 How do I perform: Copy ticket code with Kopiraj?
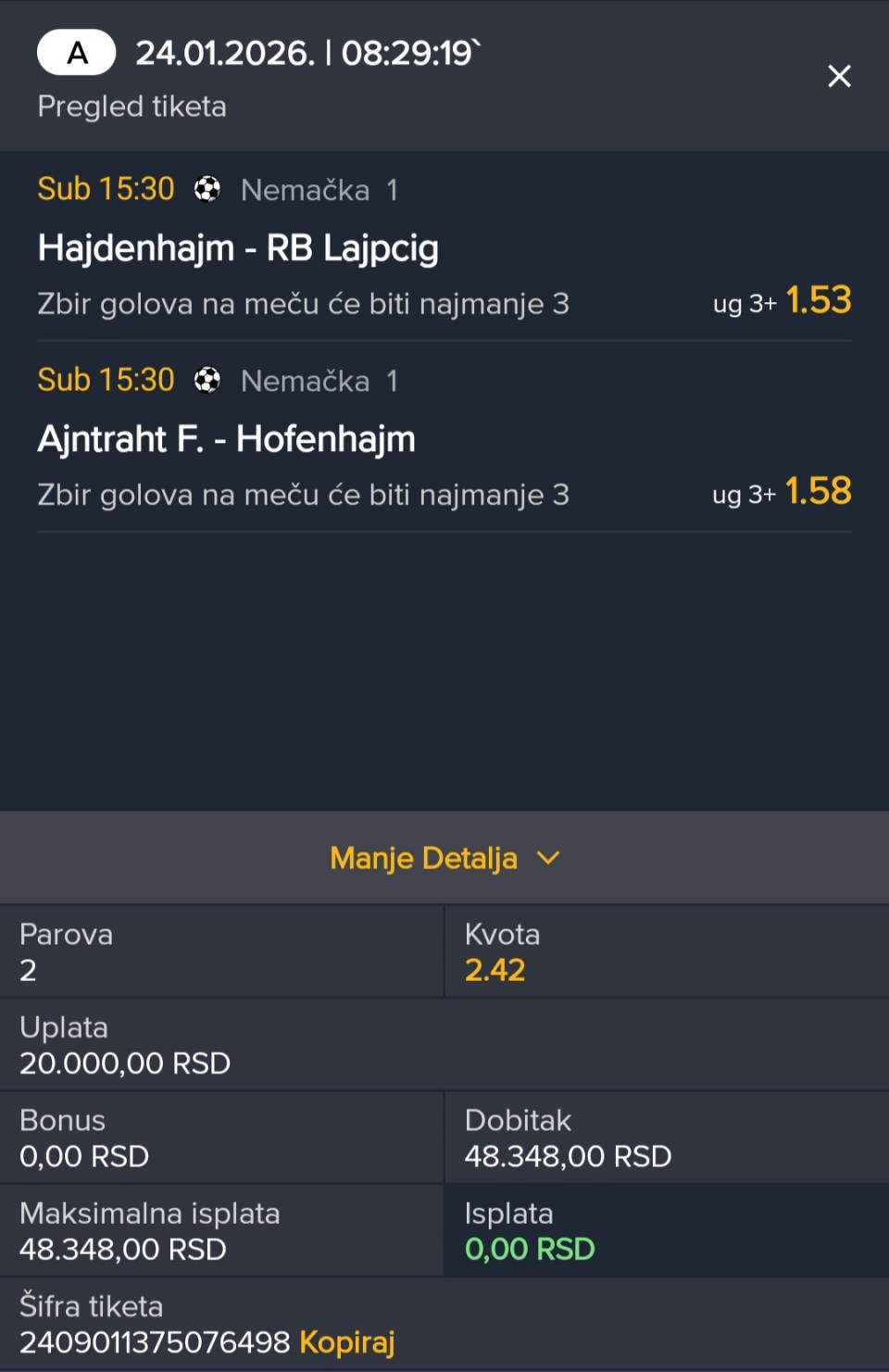click(x=347, y=1341)
